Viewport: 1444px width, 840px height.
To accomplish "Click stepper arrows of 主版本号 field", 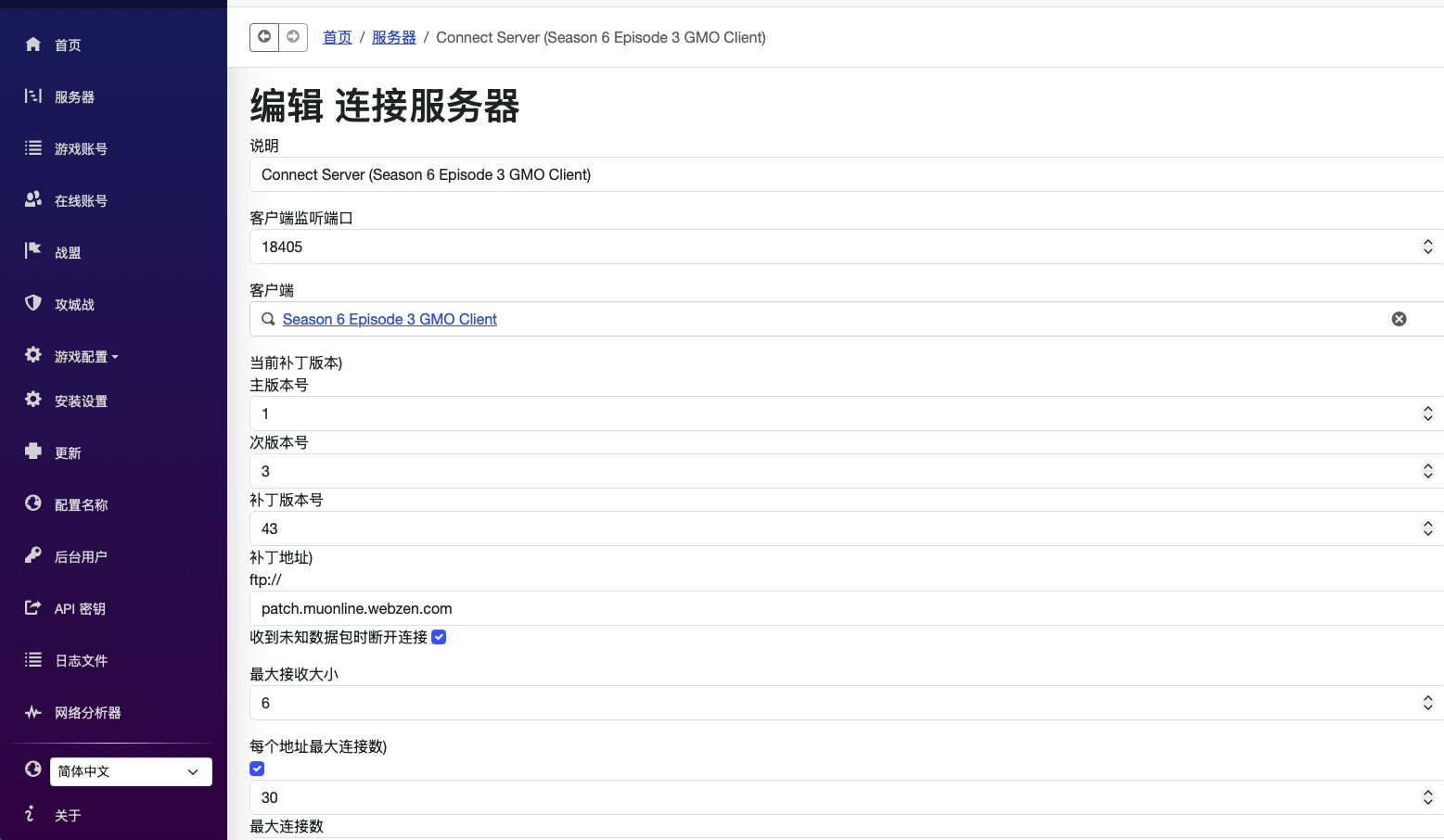I will (1428, 414).
